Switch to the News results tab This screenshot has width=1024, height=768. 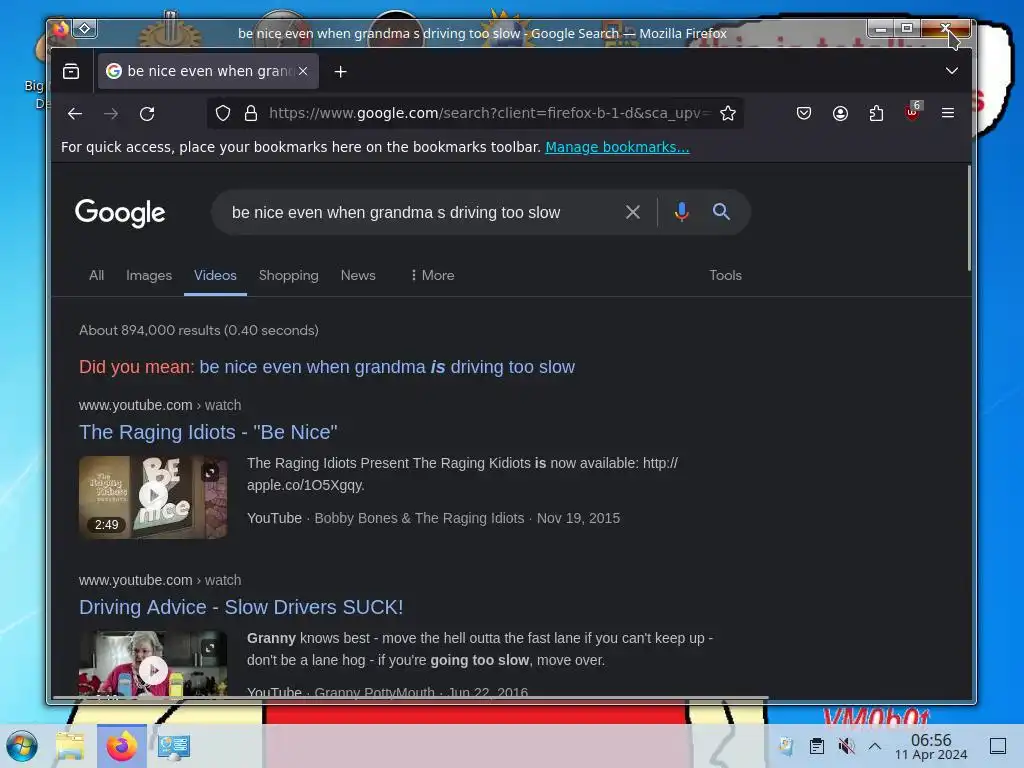[358, 276]
